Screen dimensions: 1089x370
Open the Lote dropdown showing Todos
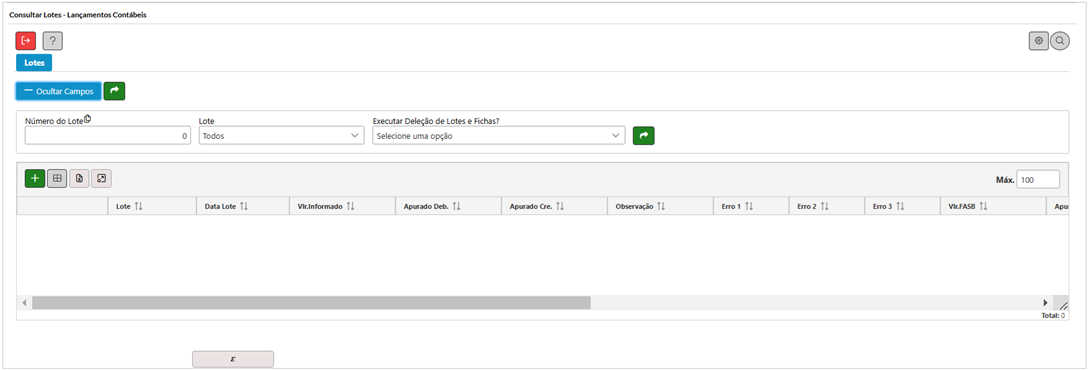[x=281, y=136]
